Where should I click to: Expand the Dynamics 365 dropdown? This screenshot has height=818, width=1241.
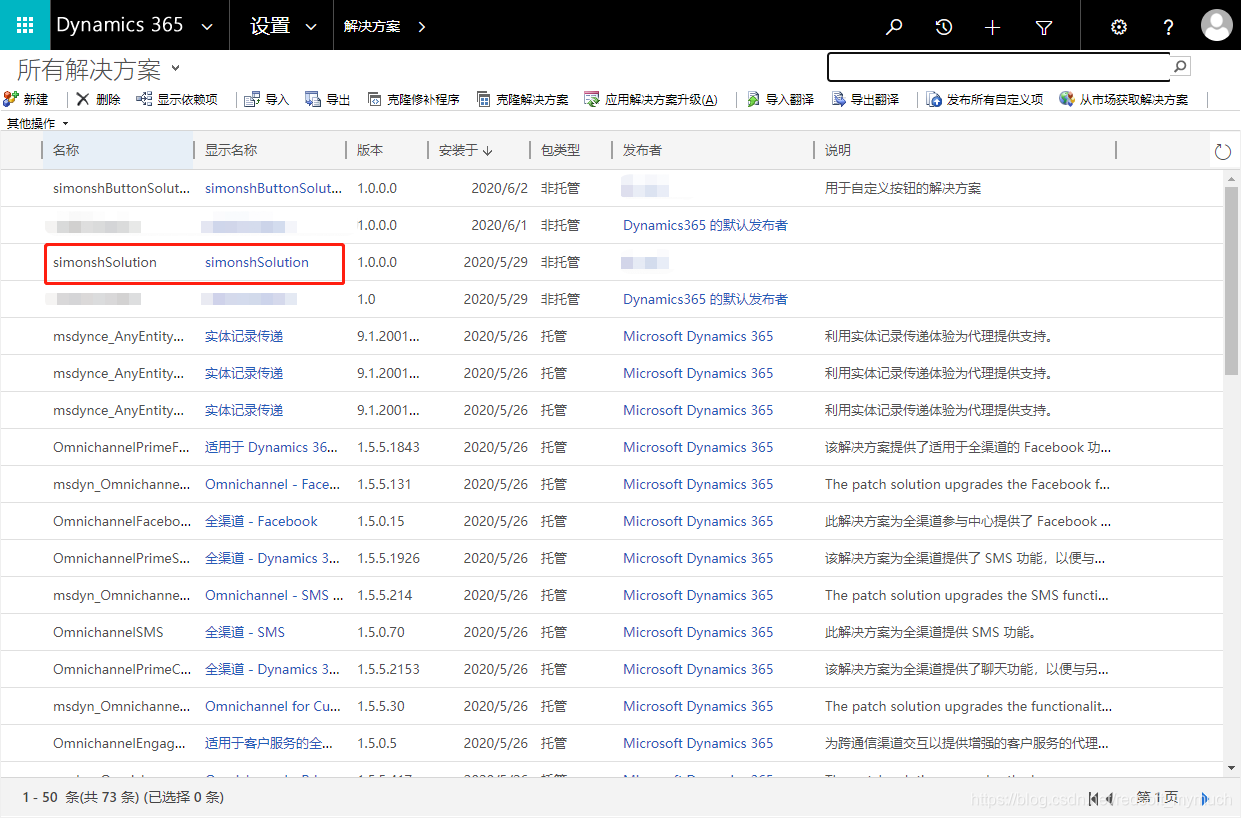207,27
